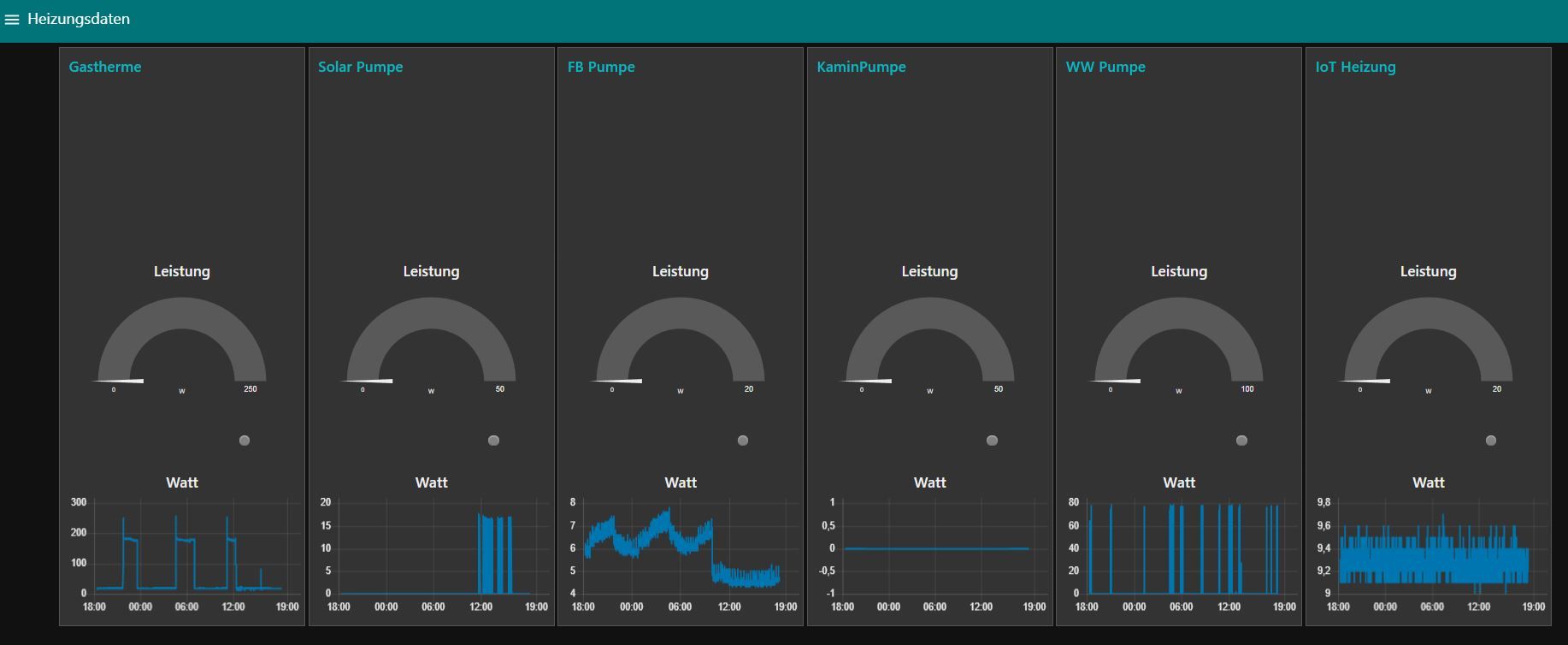Click the Leistung label in KaminPumpe panel
Screen dimensions: 1568x645
click(929, 271)
